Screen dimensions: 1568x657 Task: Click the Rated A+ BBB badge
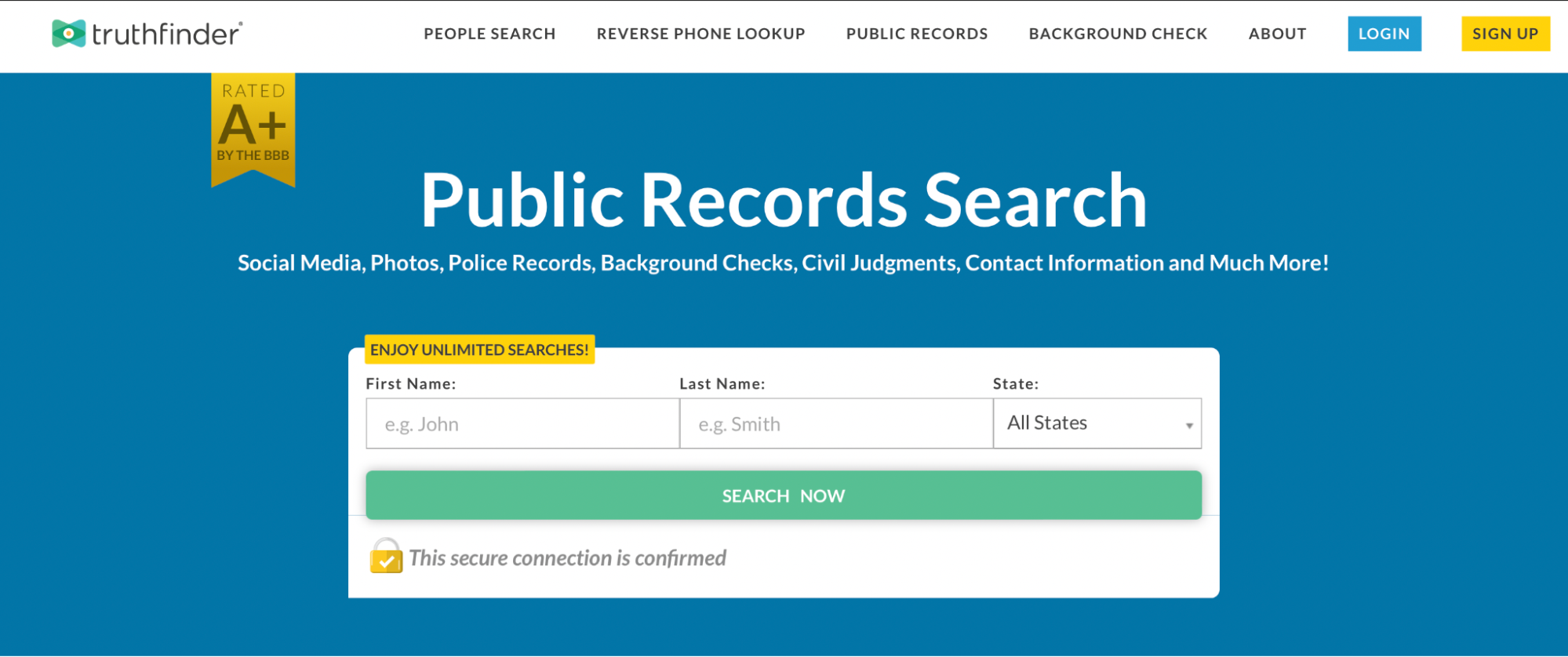tap(253, 129)
